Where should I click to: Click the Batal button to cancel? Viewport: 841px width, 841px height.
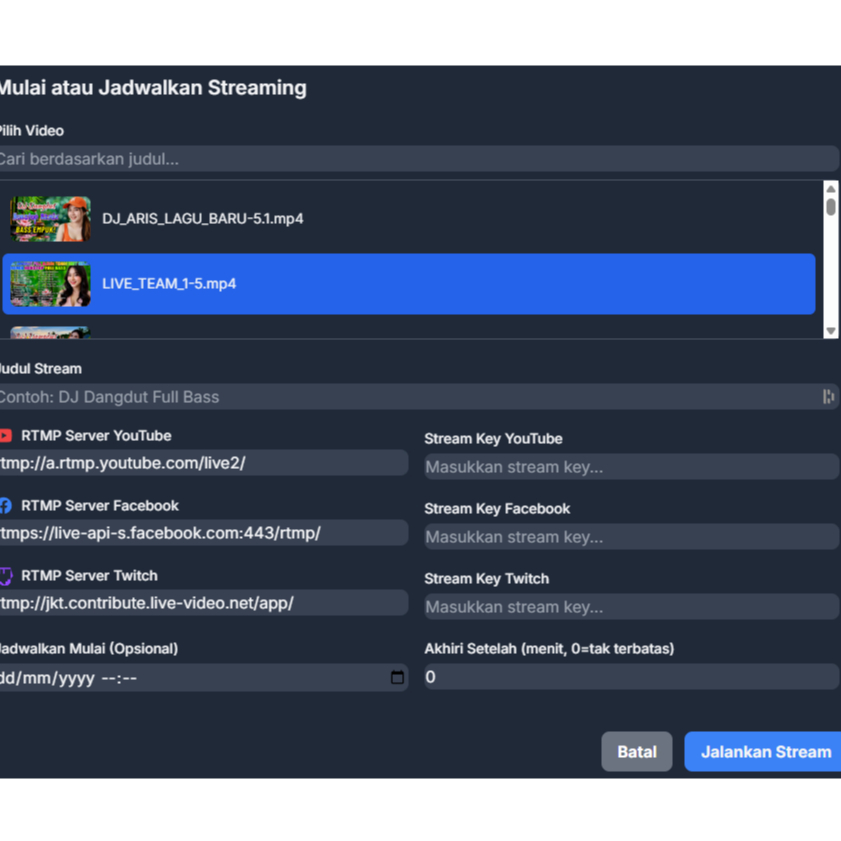coord(637,751)
